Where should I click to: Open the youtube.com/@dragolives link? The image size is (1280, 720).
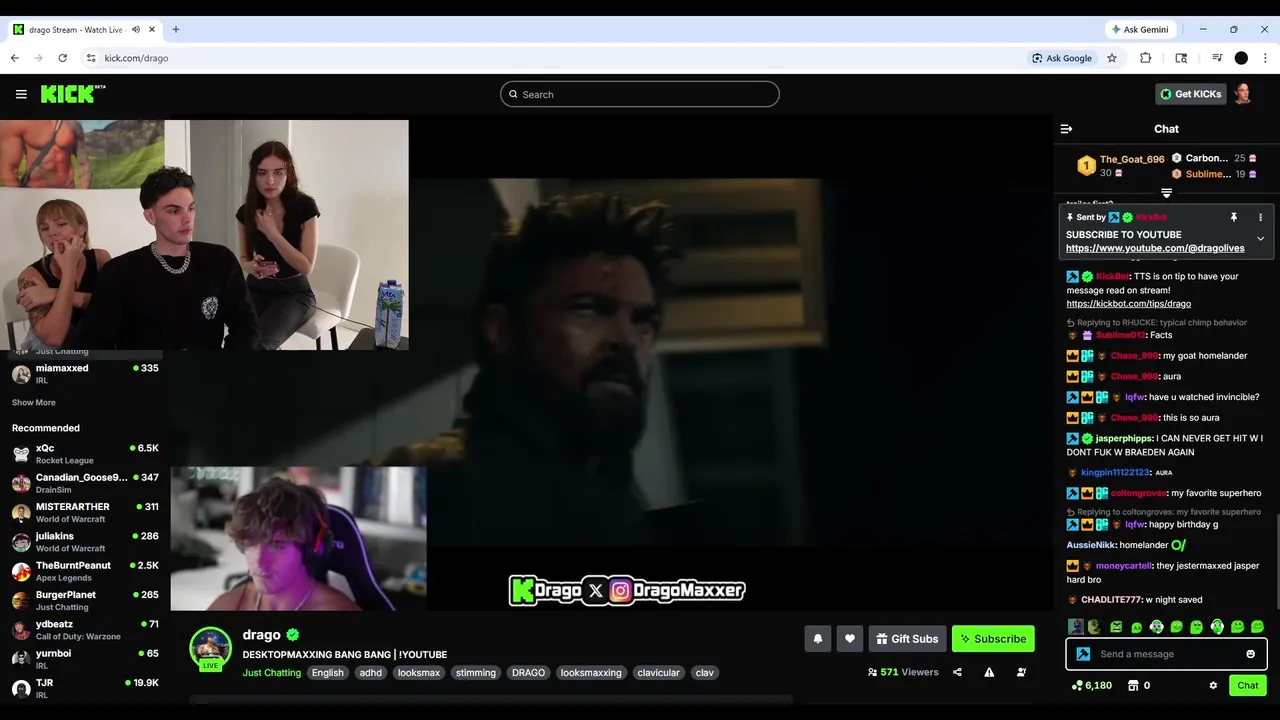click(x=1155, y=248)
